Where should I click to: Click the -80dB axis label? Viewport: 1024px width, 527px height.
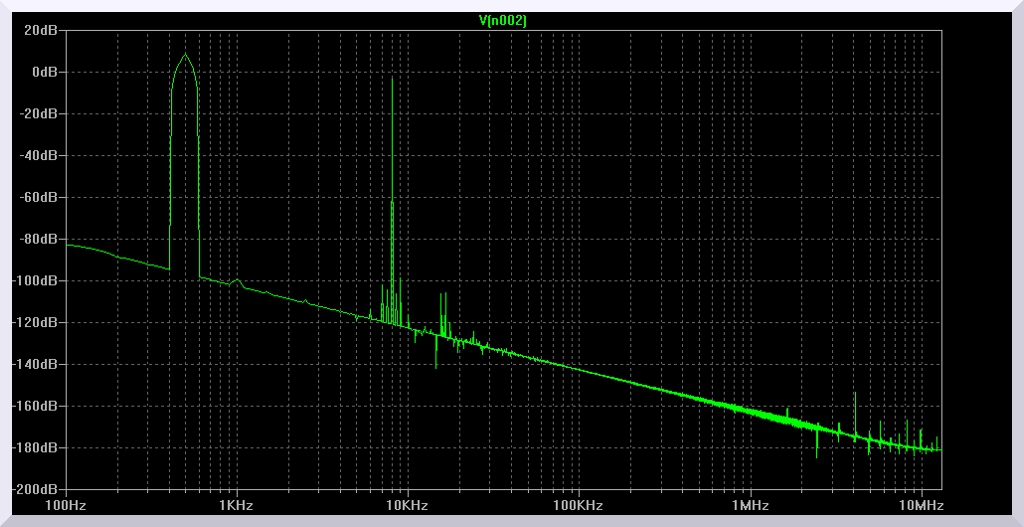(x=40, y=239)
